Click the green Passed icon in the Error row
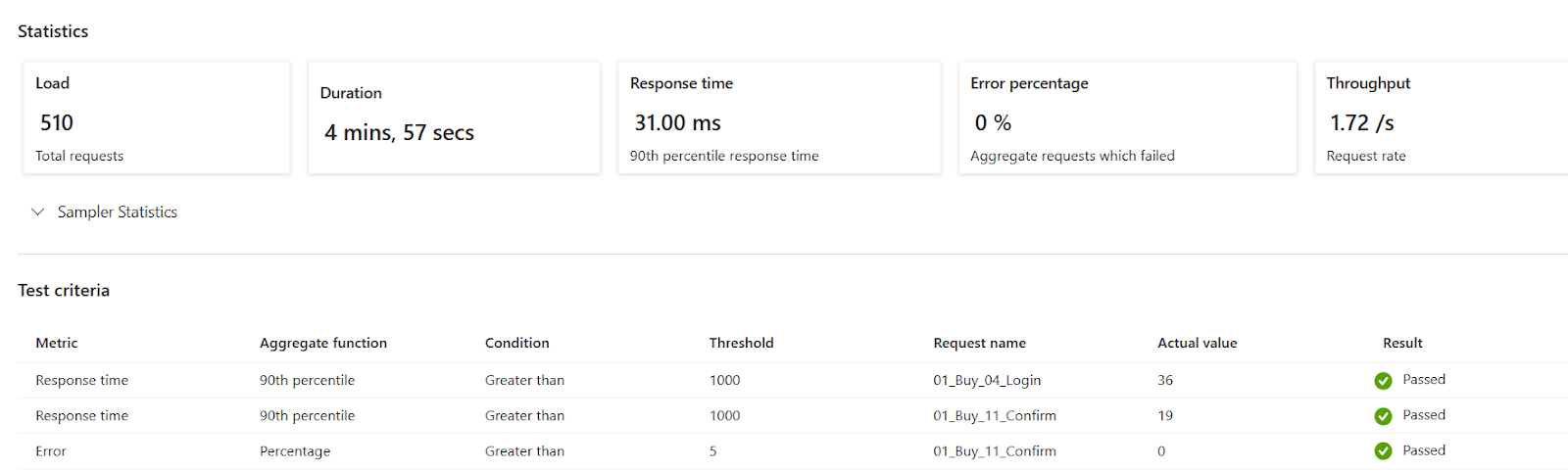This screenshot has width=1568, height=471. tap(1383, 451)
